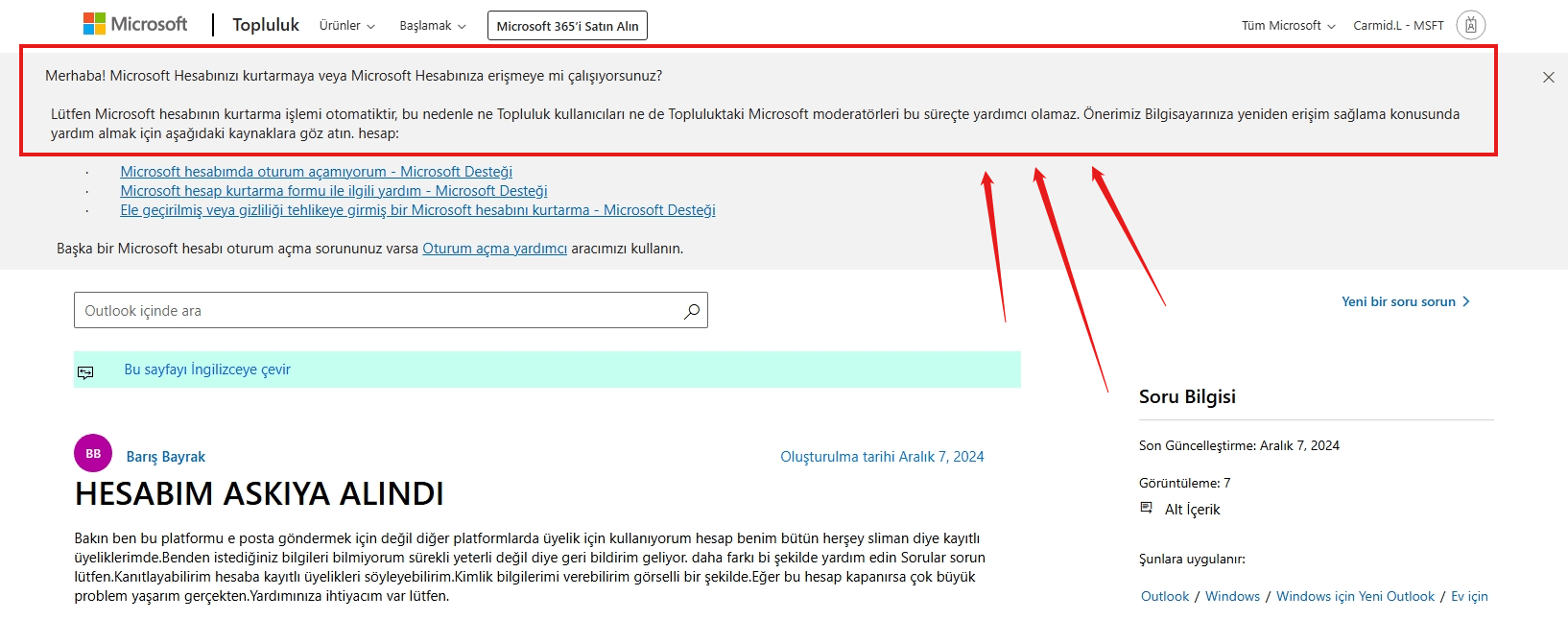Expand the Başlamak dropdown menu
This screenshot has width=1568, height=620.
[x=433, y=26]
